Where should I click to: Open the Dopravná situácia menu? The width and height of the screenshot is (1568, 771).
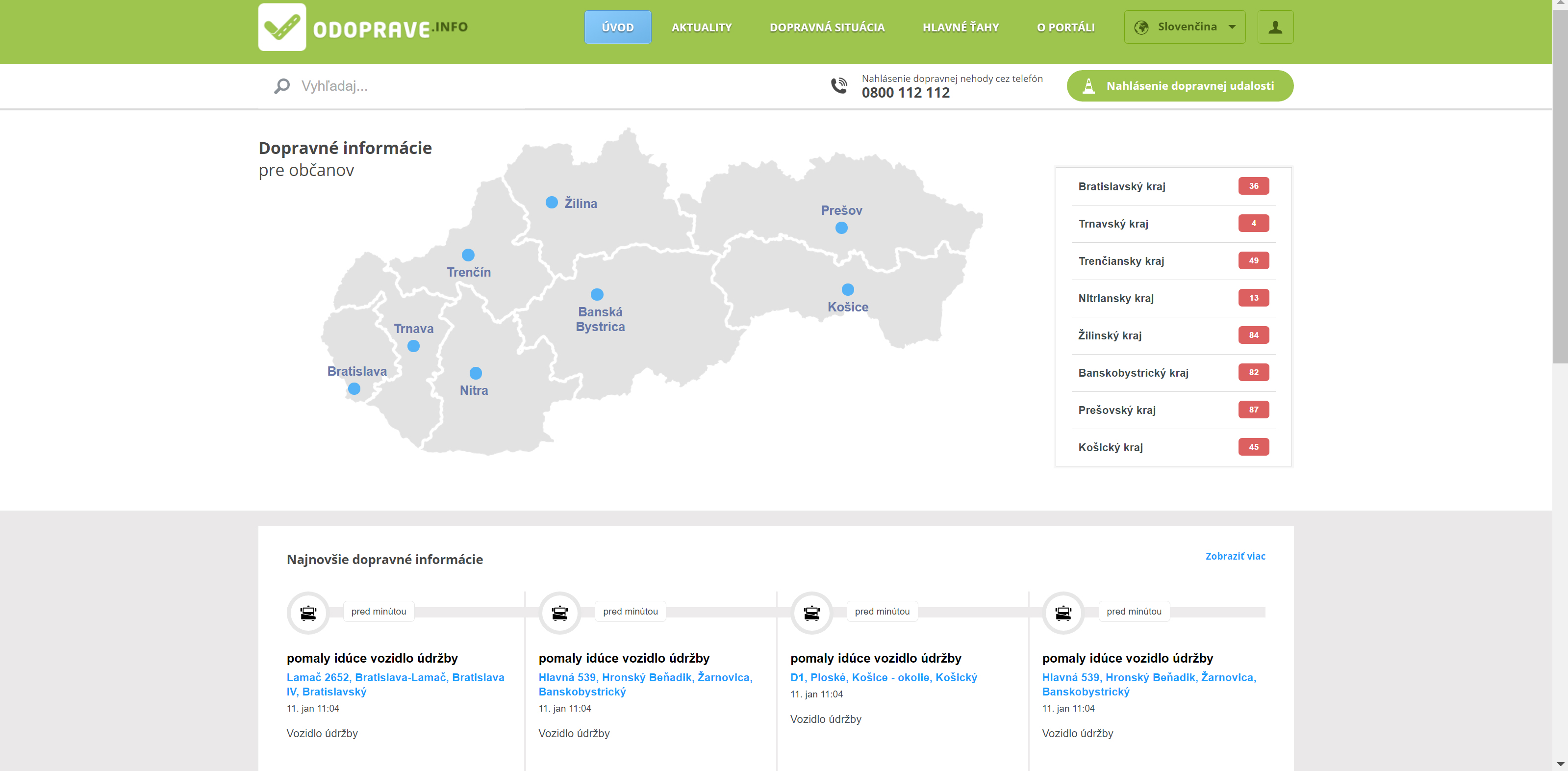(827, 27)
